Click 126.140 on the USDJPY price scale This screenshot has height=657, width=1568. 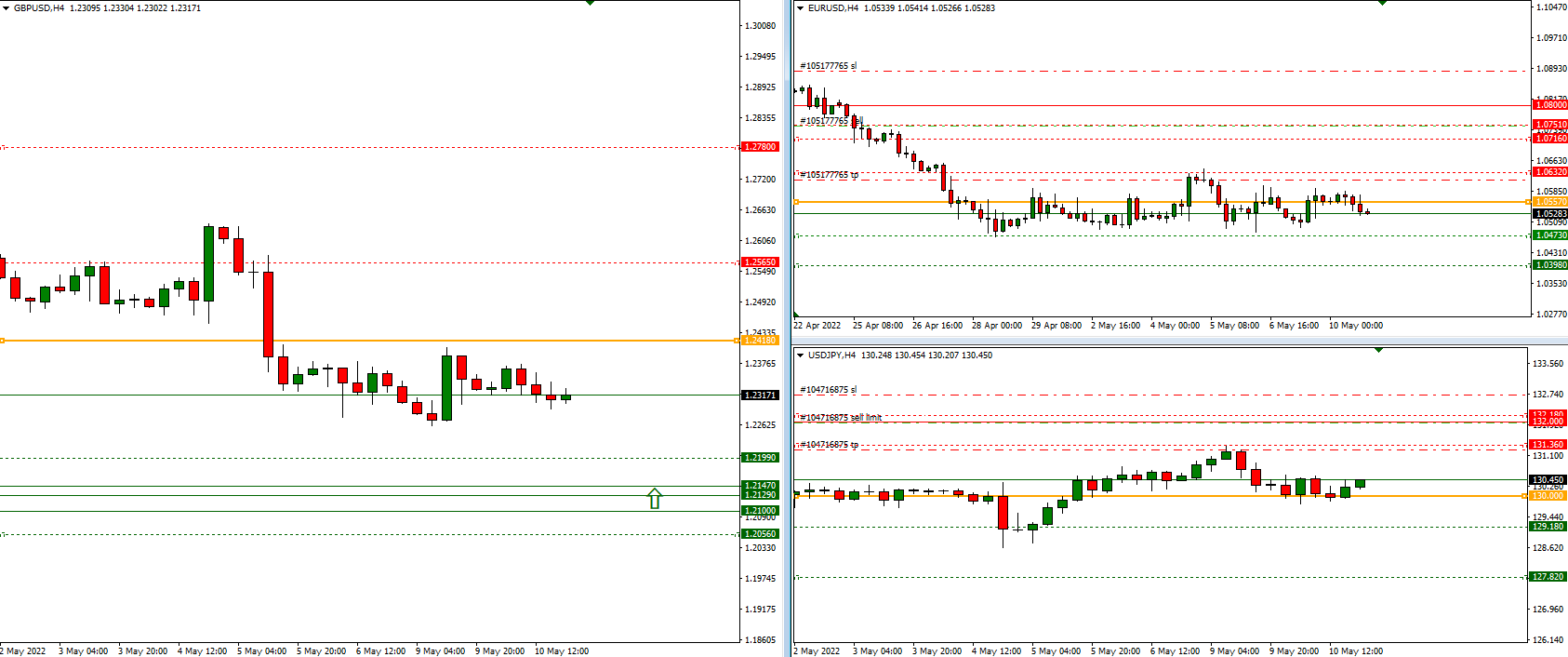(x=1548, y=640)
